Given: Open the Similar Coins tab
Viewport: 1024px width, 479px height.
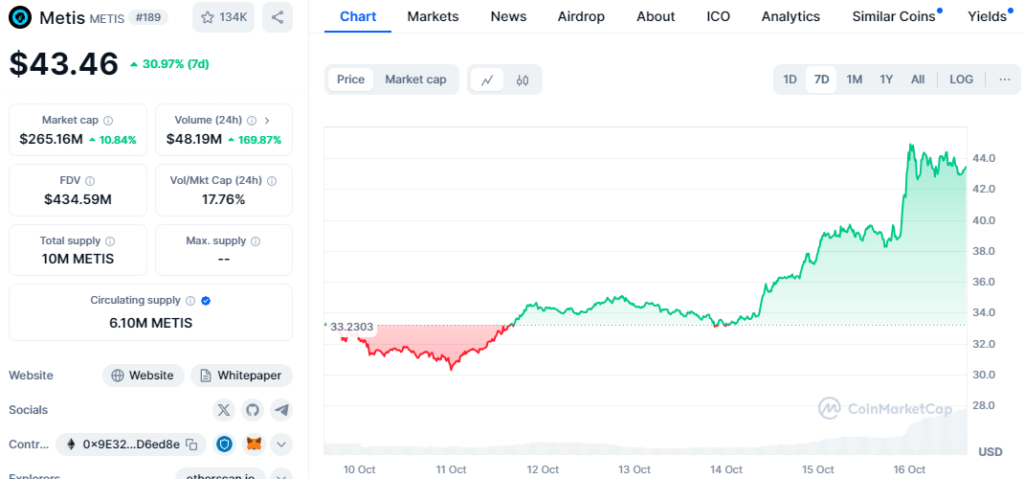Looking at the screenshot, I should pos(894,16).
